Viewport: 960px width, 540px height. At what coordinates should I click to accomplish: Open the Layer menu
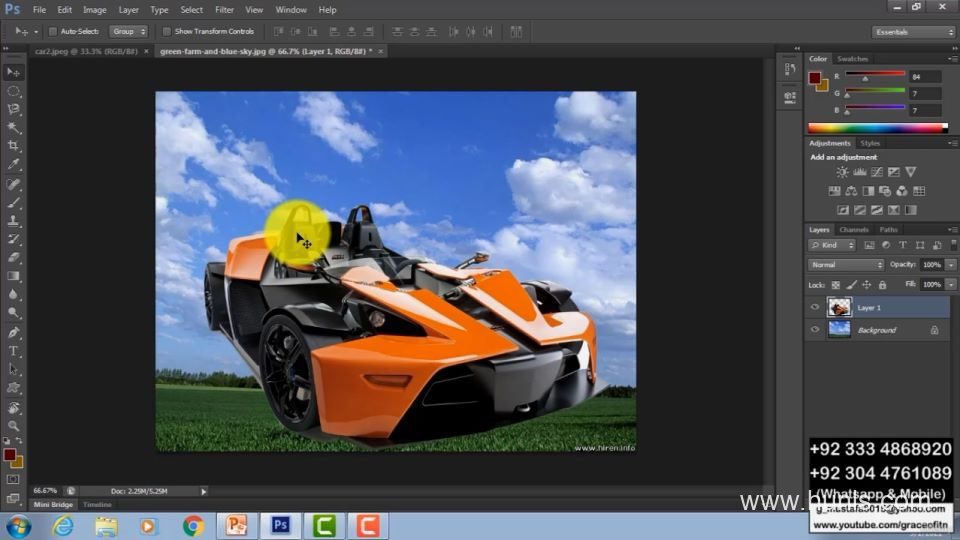[129, 10]
